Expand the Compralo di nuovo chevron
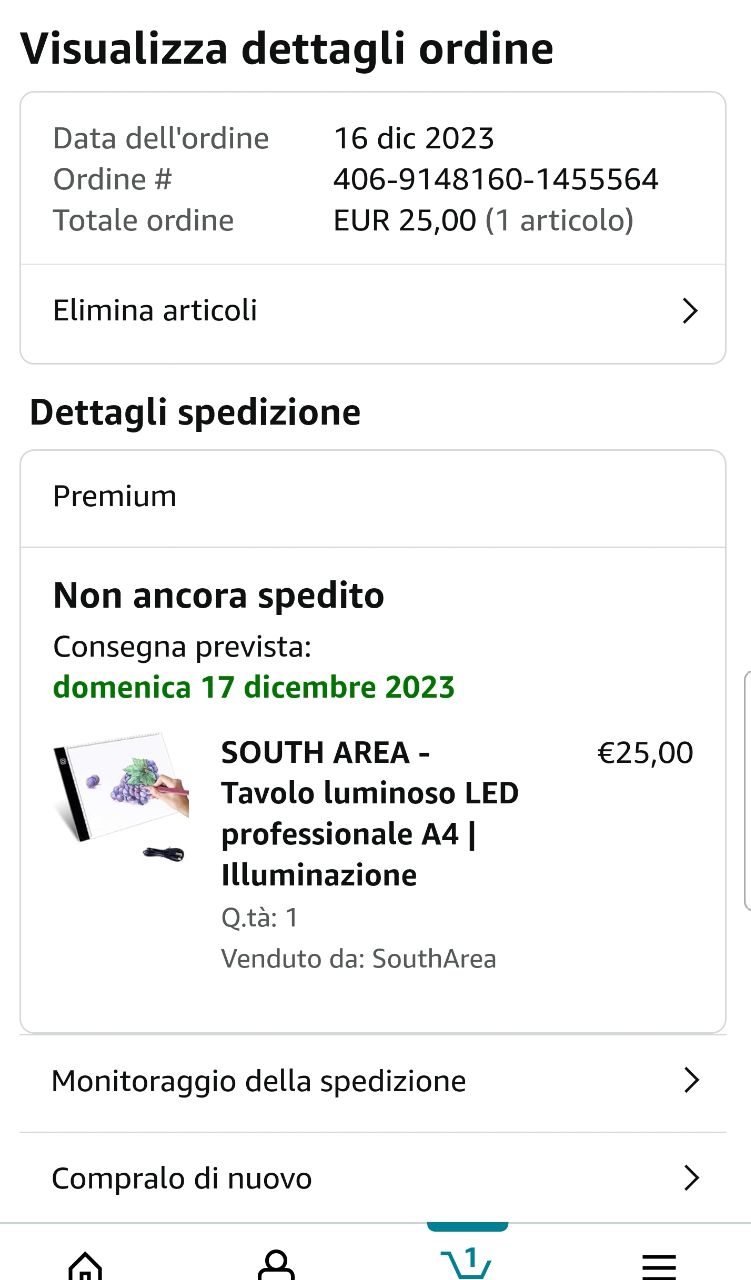This screenshot has width=751, height=1280. pyautogui.click(x=690, y=1179)
